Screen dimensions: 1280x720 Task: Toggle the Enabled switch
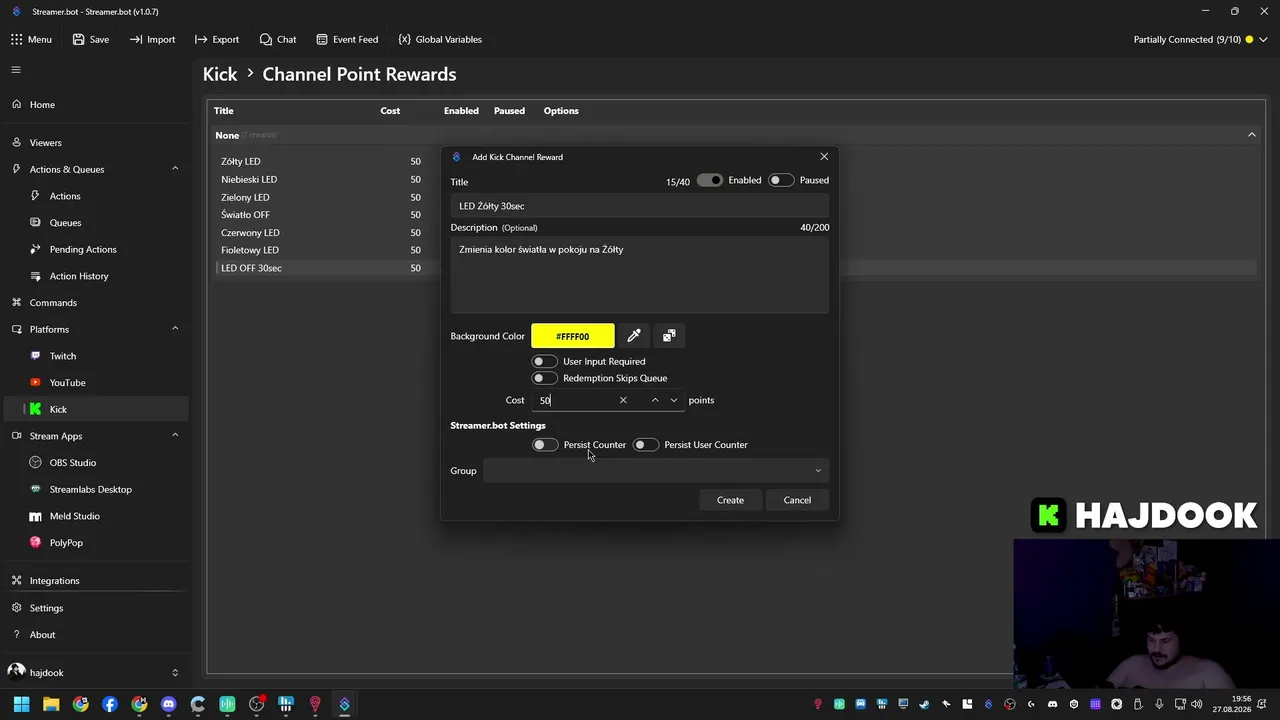coord(710,180)
